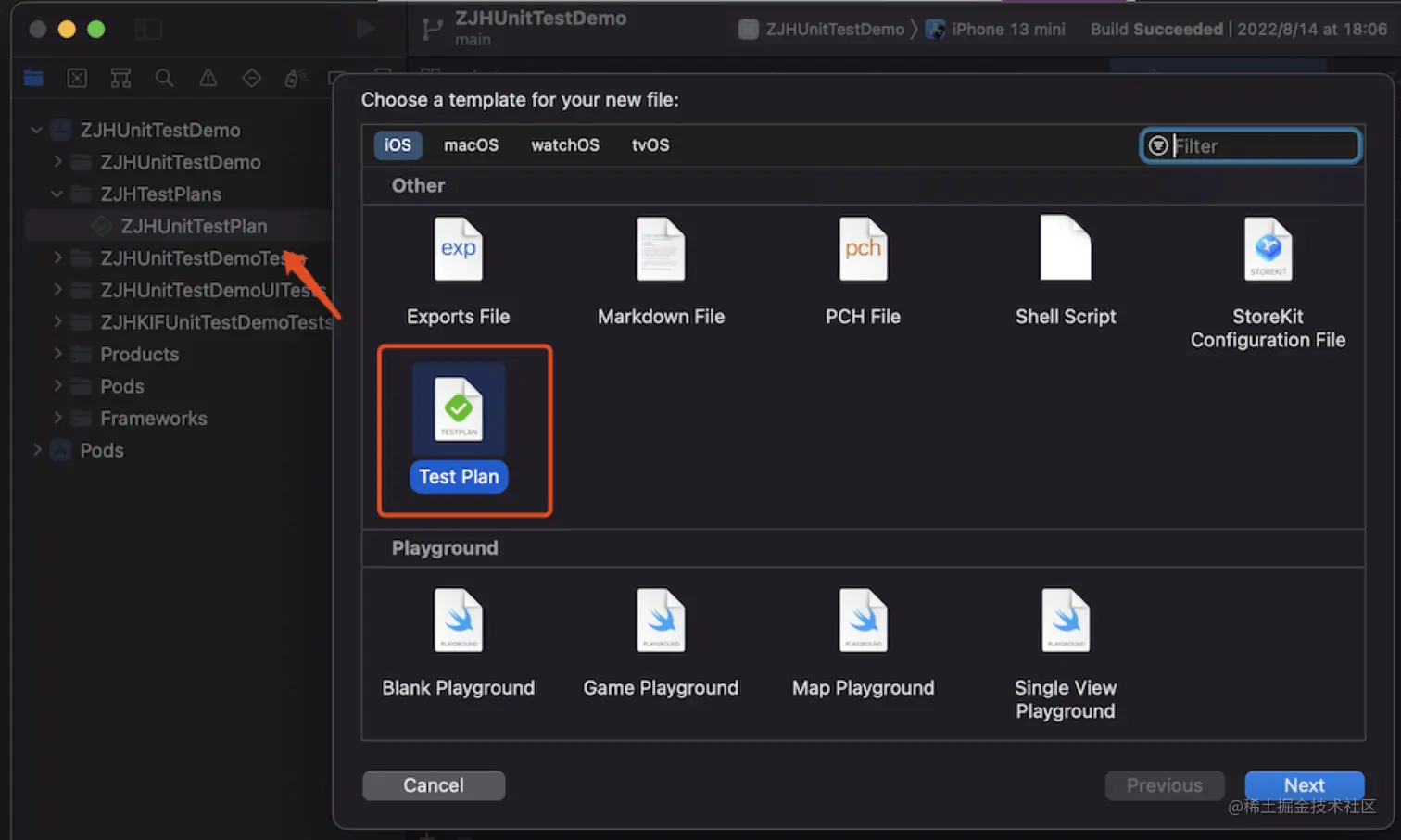
Task: Choose the Single View Playground template
Action: click(x=1066, y=621)
